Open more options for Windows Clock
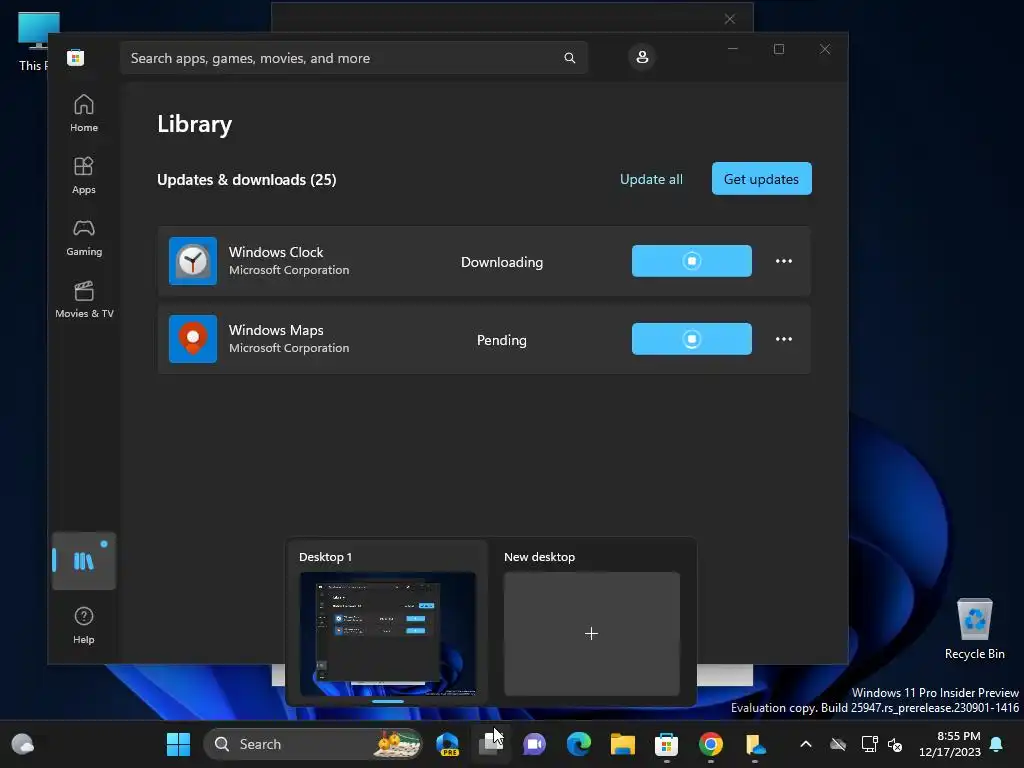 click(784, 261)
